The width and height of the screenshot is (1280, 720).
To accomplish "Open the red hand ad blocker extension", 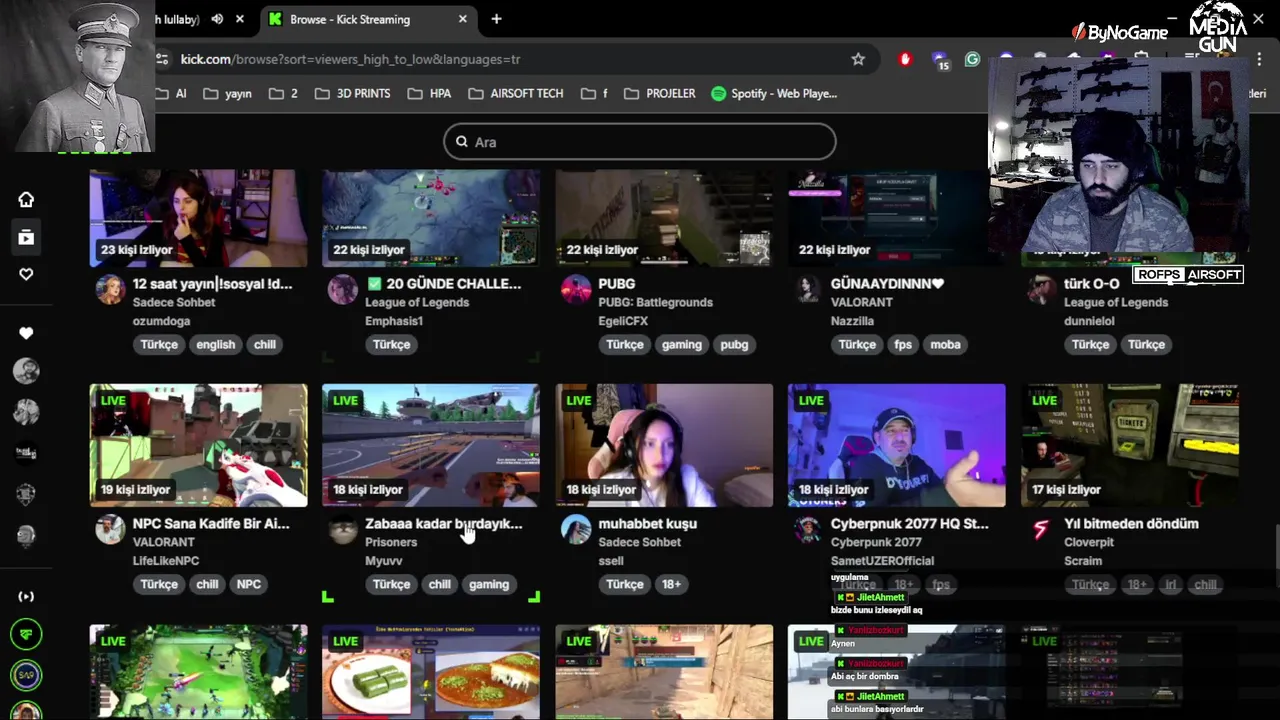I will pos(905,59).
